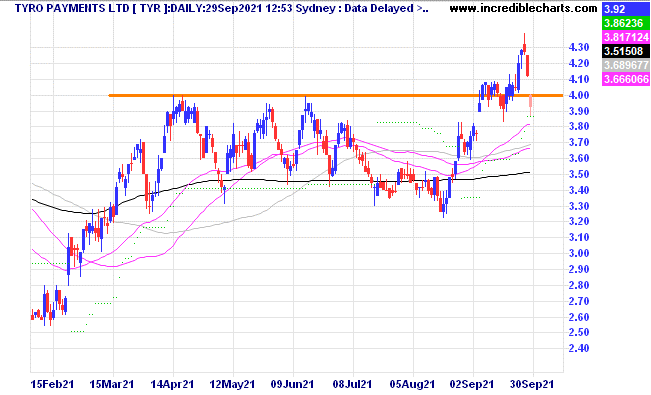Click the 3.60 price axis label
The height and width of the screenshot is (395, 651).
coord(579,158)
